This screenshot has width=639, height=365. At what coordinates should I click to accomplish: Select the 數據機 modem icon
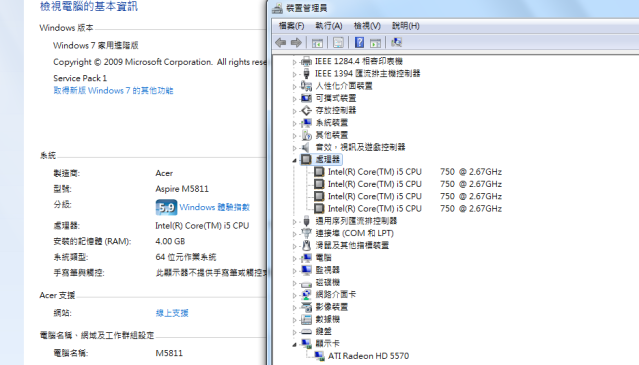tap(306, 319)
